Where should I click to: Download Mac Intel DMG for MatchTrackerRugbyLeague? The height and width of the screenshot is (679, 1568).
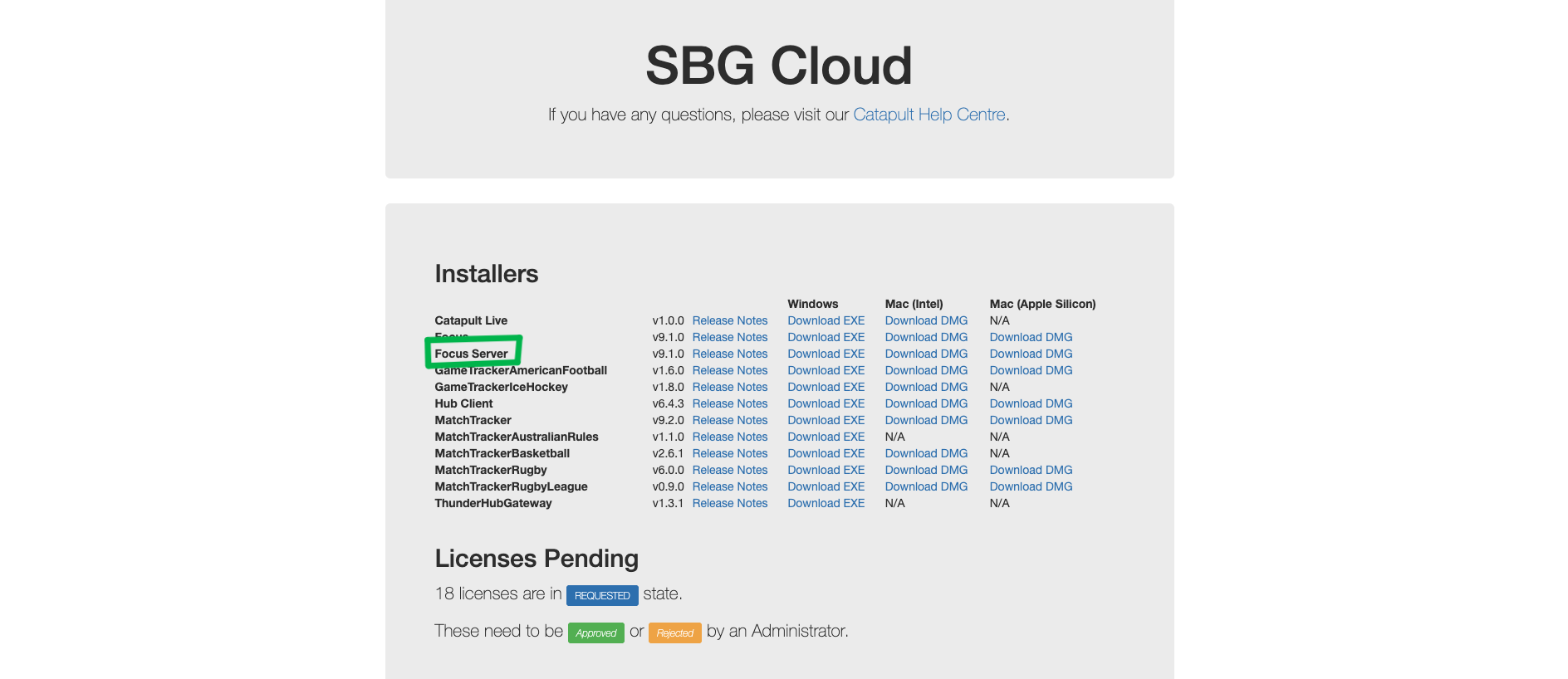click(x=926, y=486)
